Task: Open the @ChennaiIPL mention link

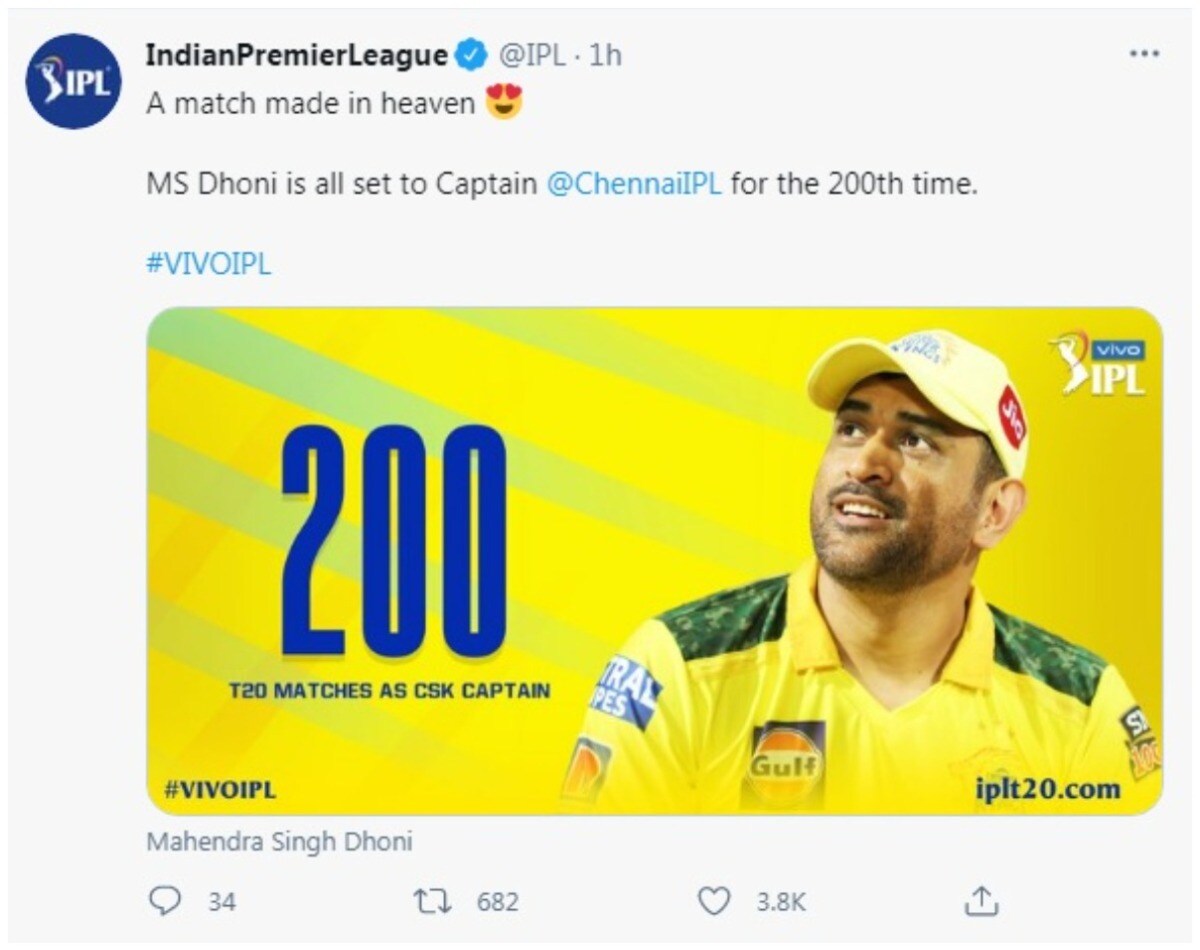Action: tap(635, 185)
